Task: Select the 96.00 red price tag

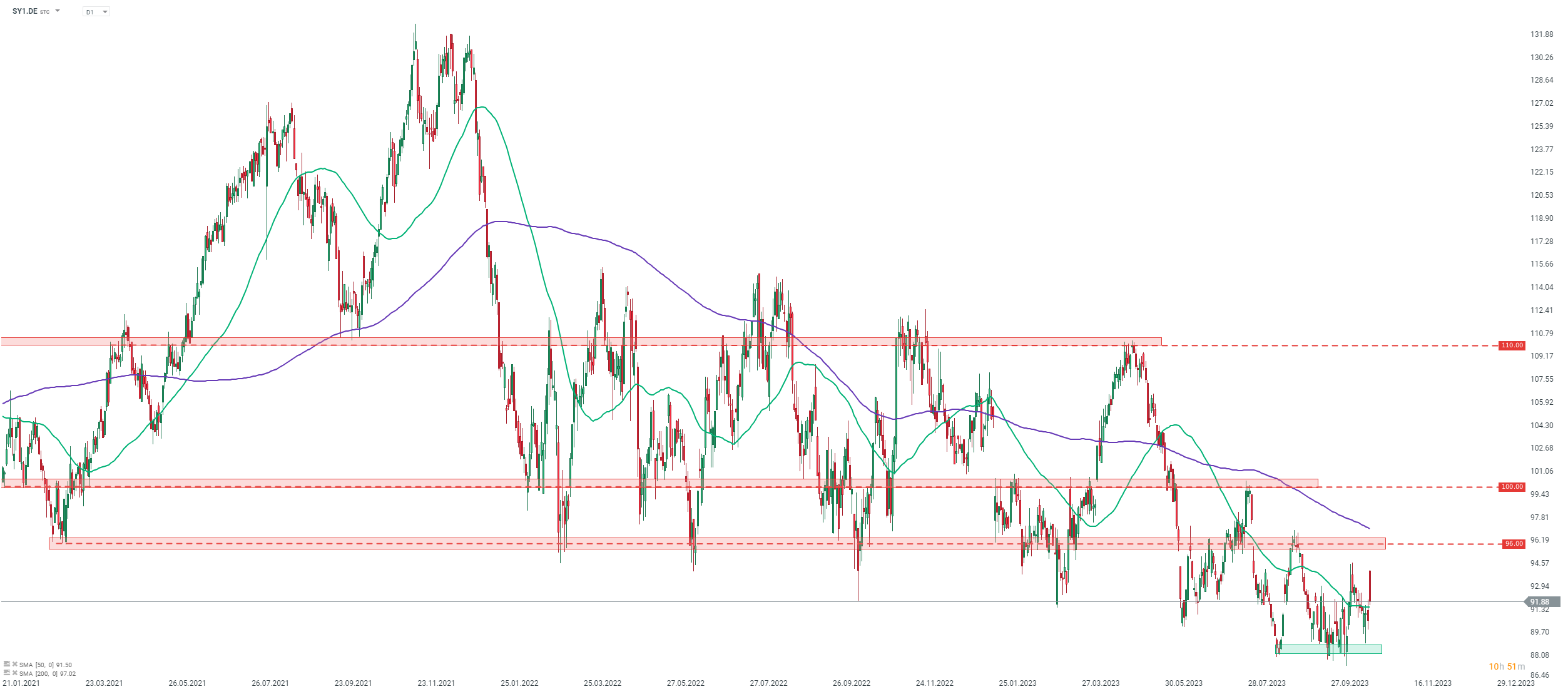Action: tap(1514, 544)
